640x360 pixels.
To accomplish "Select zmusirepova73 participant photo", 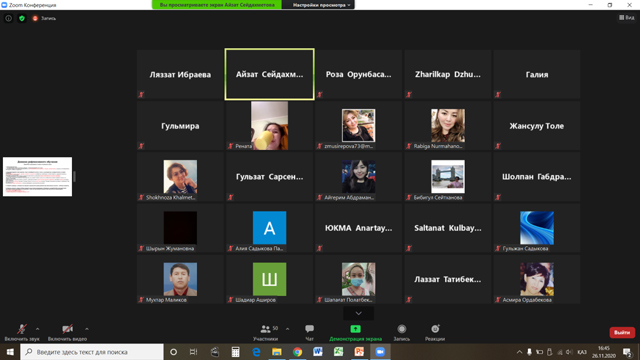I will [x=358, y=125].
